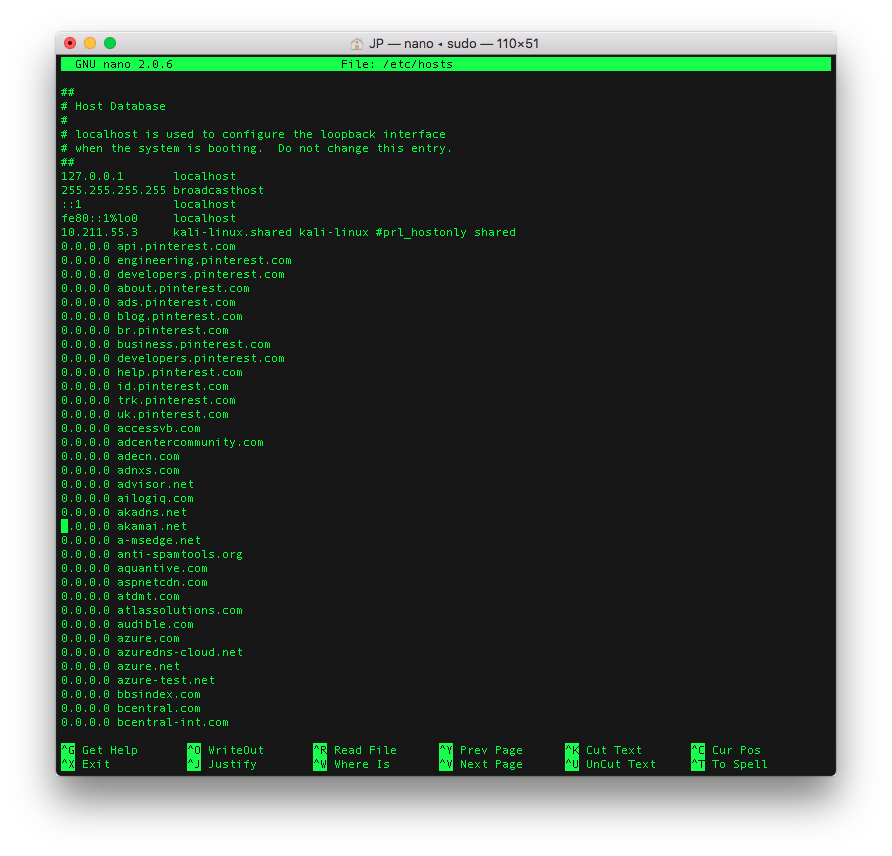Screen dimensions: 892x856
Task: Click the window title 'JP — nano ◂ sudo'
Action: pyautogui.click(x=423, y=44)
